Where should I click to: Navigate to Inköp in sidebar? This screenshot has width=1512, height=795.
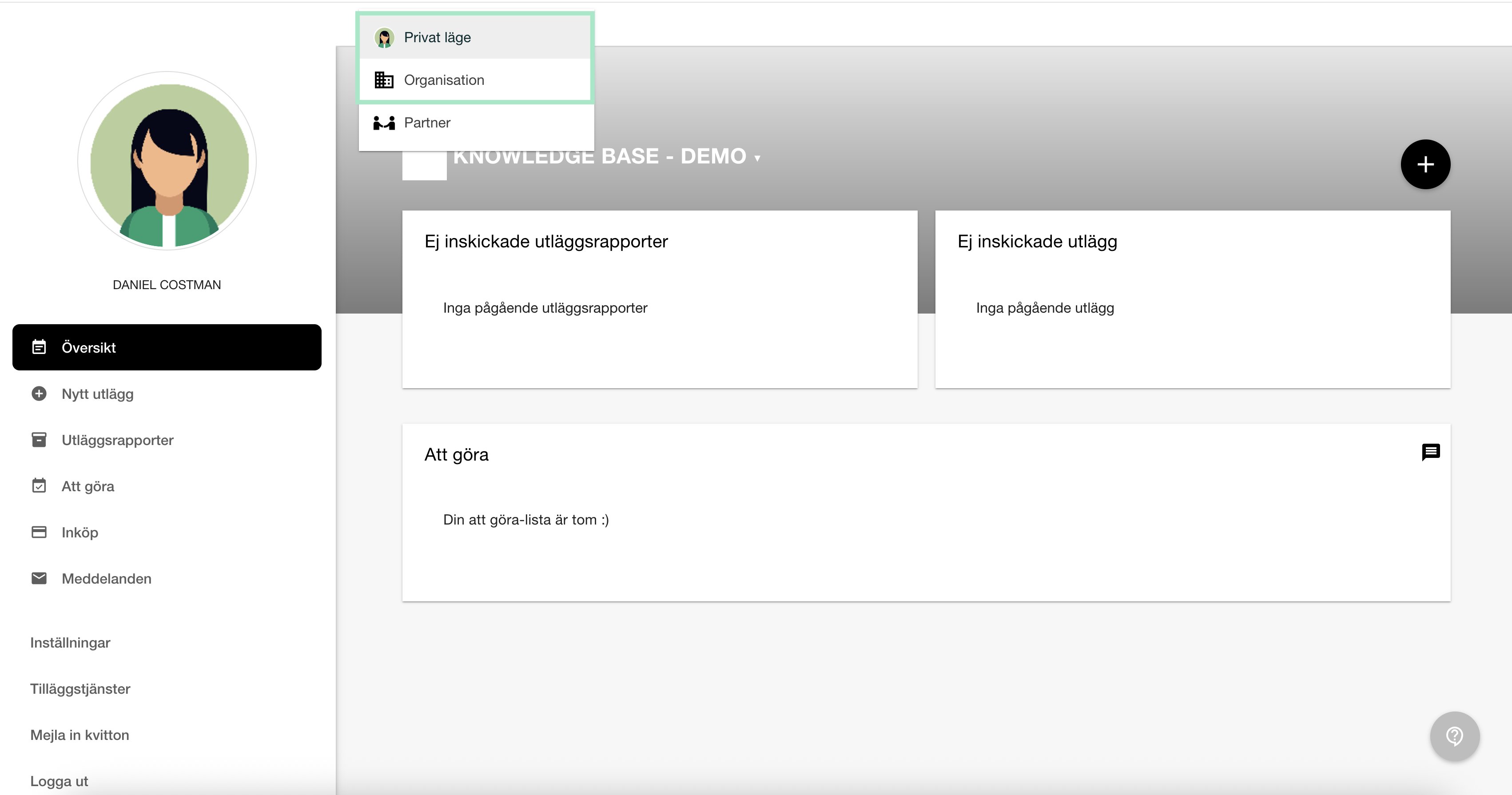click(167, 532)
